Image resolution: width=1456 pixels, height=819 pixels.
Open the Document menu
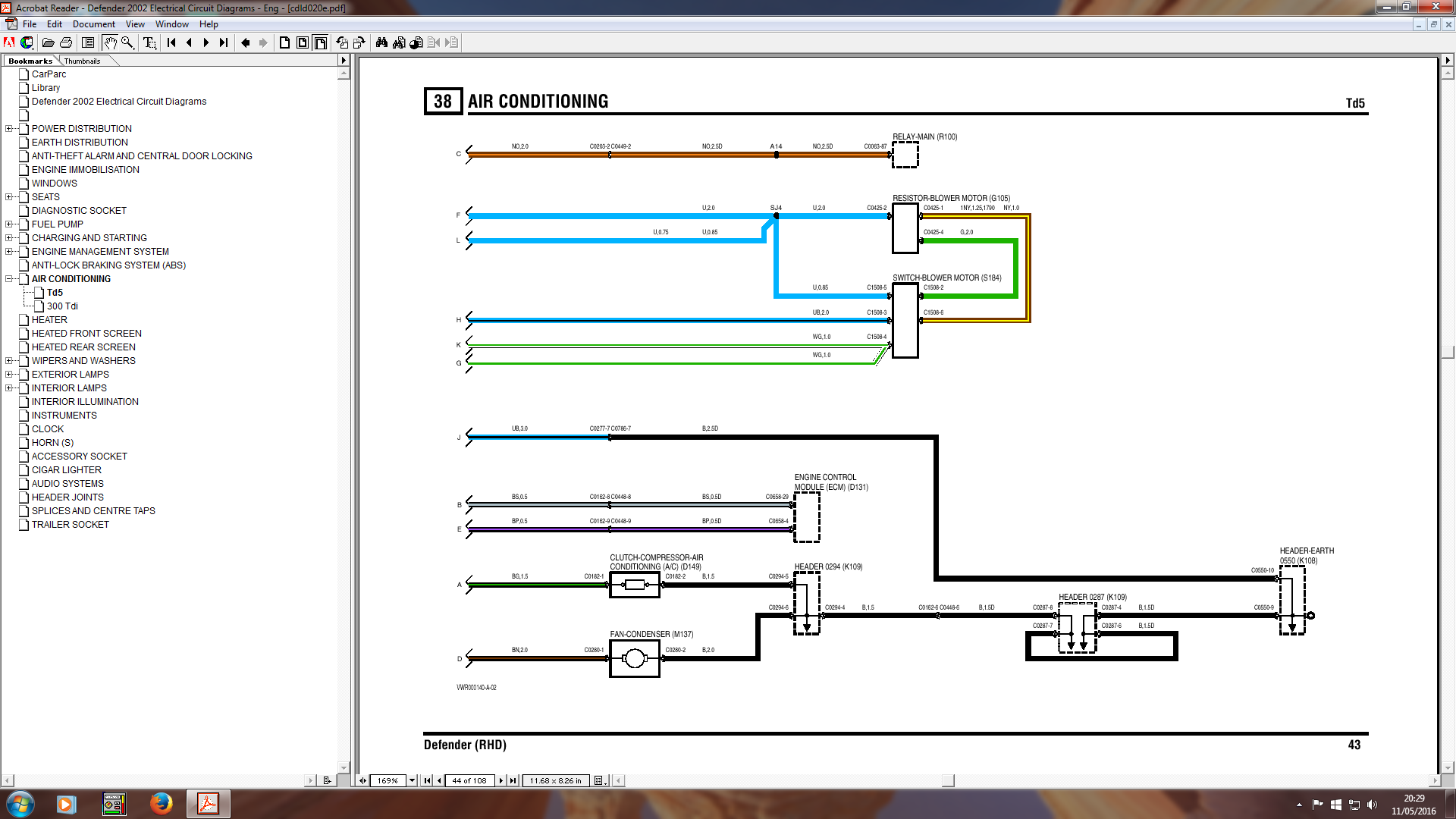pyautogui.click(x=94, y=24)
